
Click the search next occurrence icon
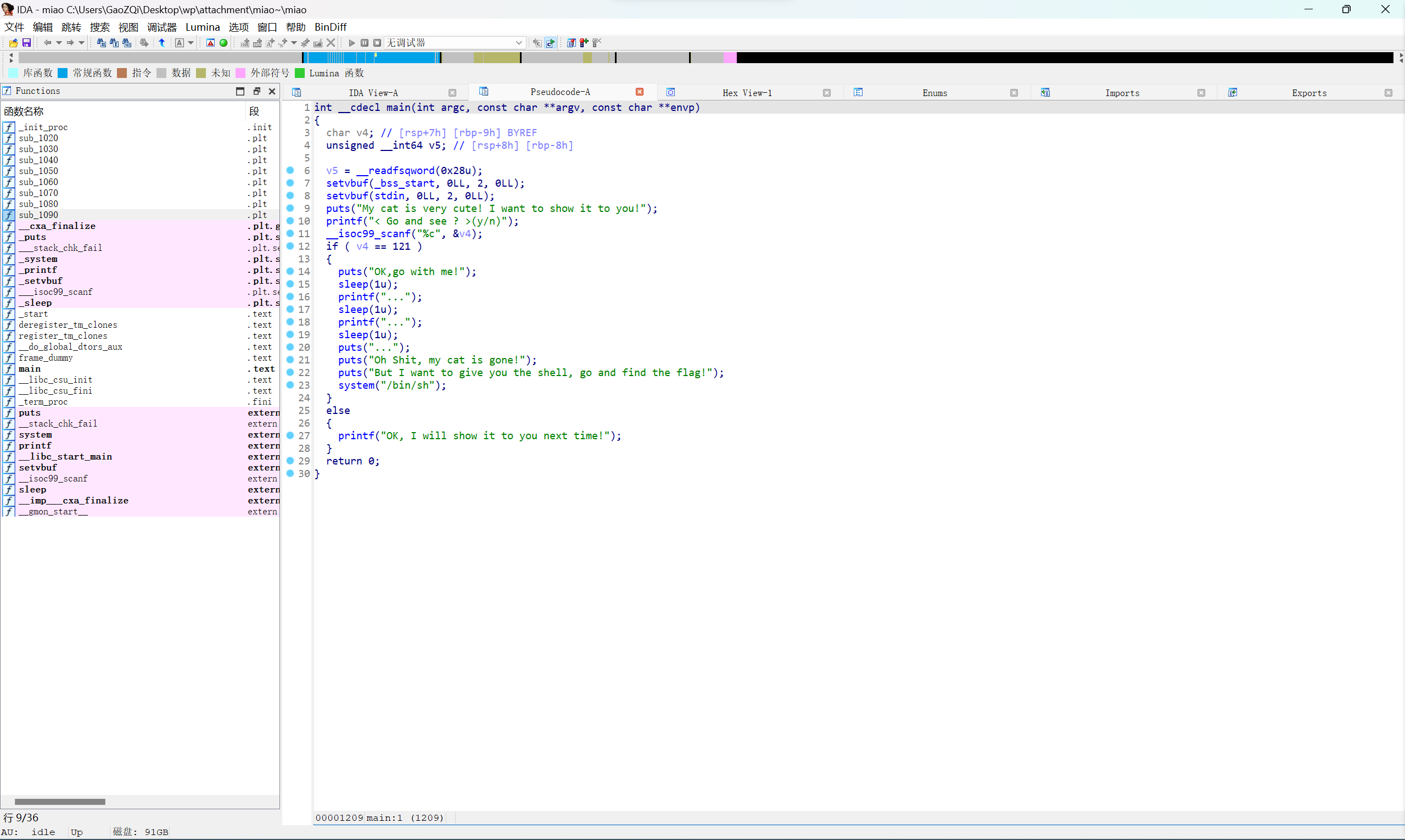(144, 43)
